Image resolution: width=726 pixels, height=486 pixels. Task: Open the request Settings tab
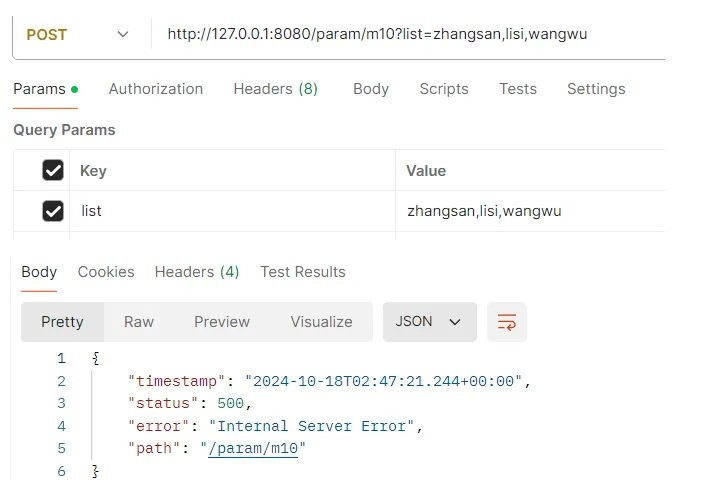tap(596, 89)
